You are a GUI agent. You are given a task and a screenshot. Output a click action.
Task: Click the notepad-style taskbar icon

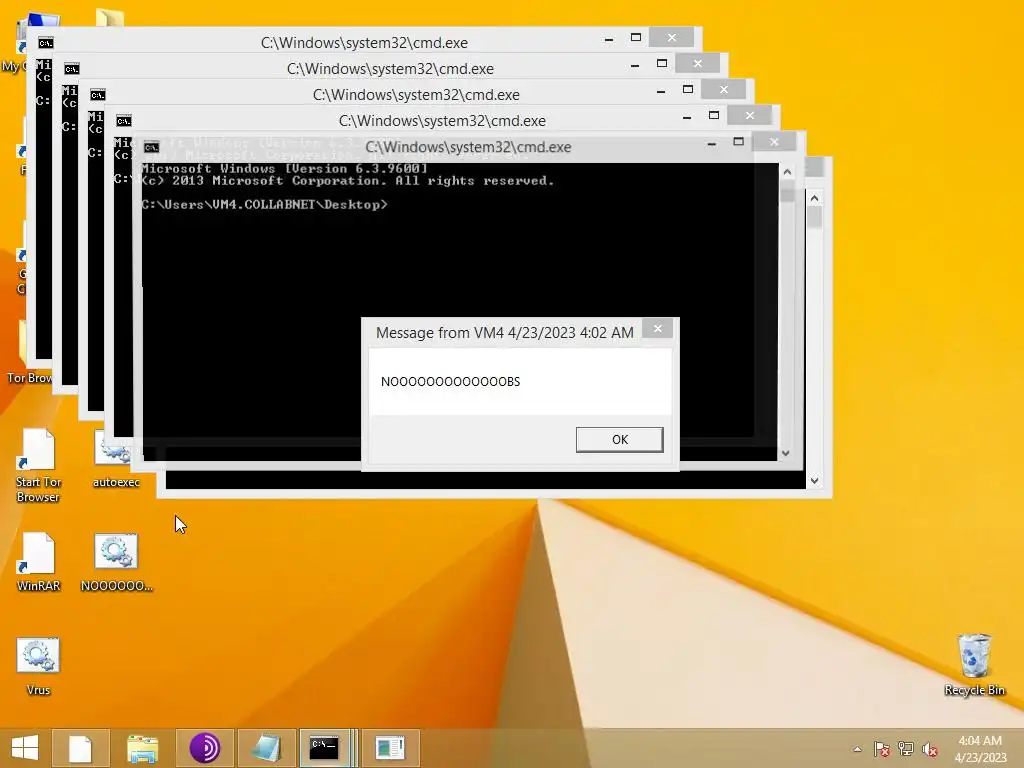coord(266,748)
